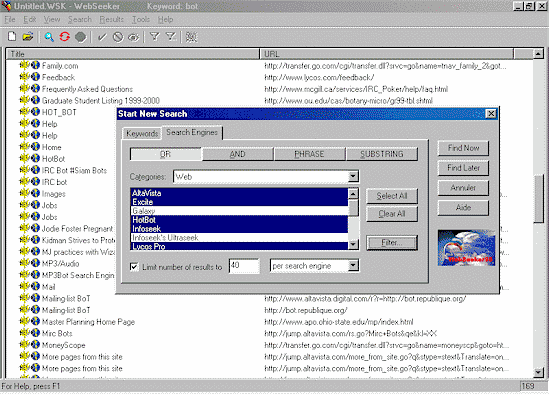
Task: Close the Start New Search dialog
Action: coord(491,113)
